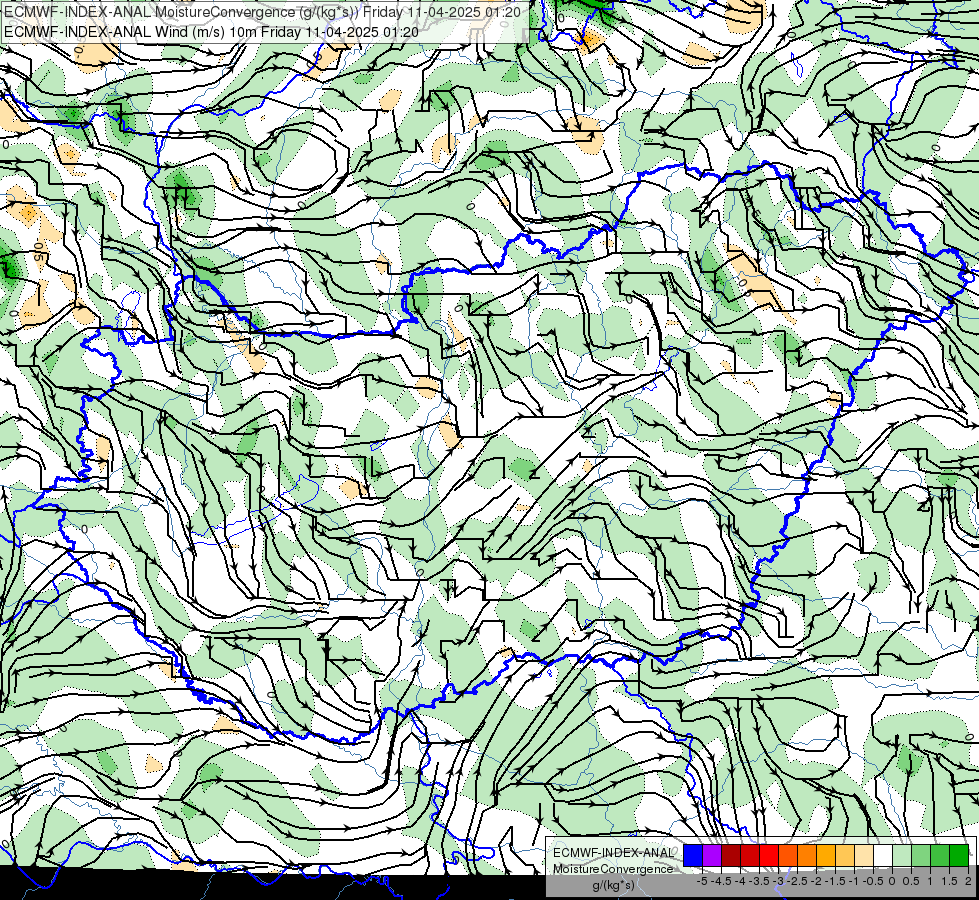Click the 'Wind (m/s) 10m' title line
Image resolution: width=979 pixels, height=900 pixels.
click(x=211, y=31)
